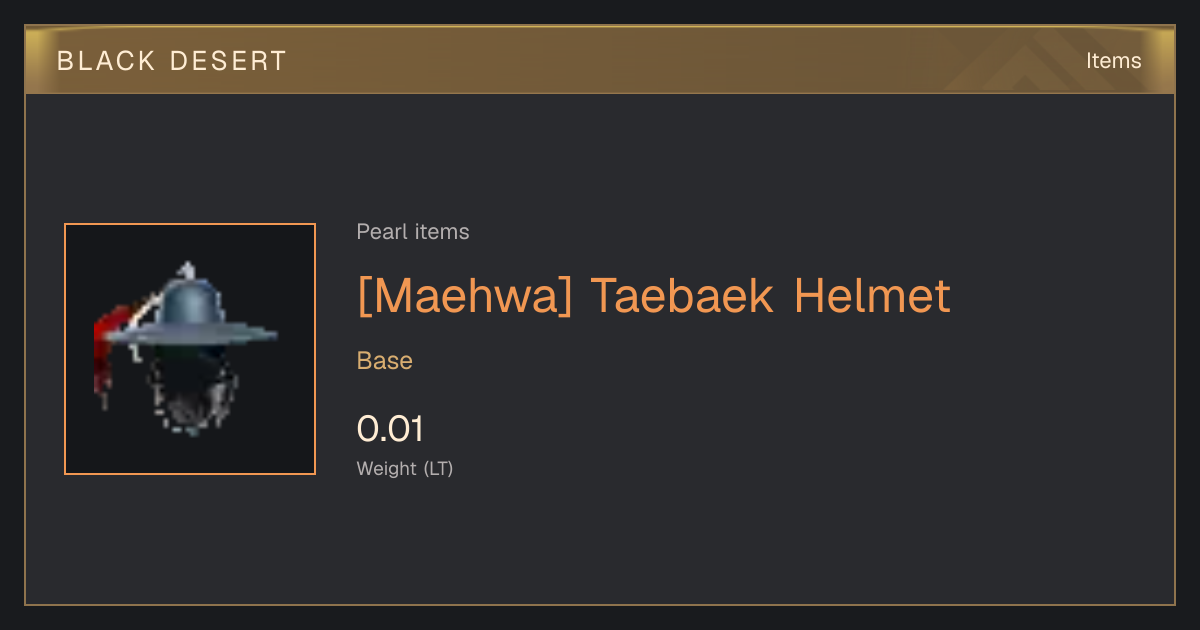Select the word BLACK in header
This screenshot has width=1200, height=630.
[x=106, y=61]
